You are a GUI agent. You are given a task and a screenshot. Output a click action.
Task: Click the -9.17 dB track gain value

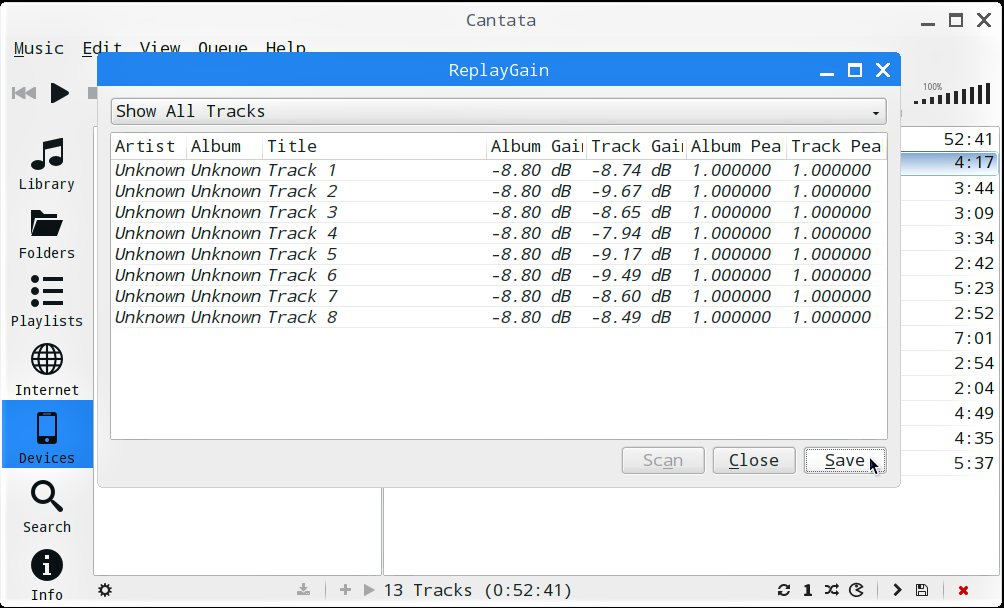coord(631,255)
